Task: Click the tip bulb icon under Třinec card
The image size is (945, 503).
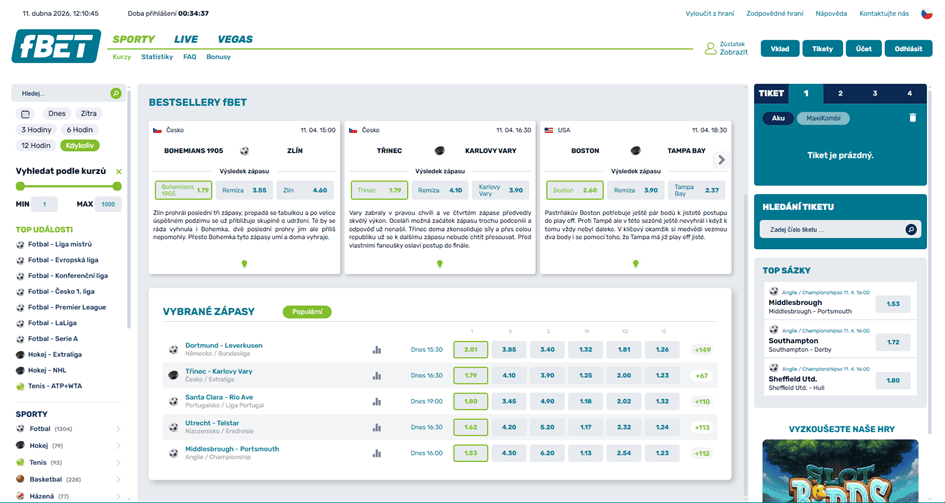Action: point(440,263)
